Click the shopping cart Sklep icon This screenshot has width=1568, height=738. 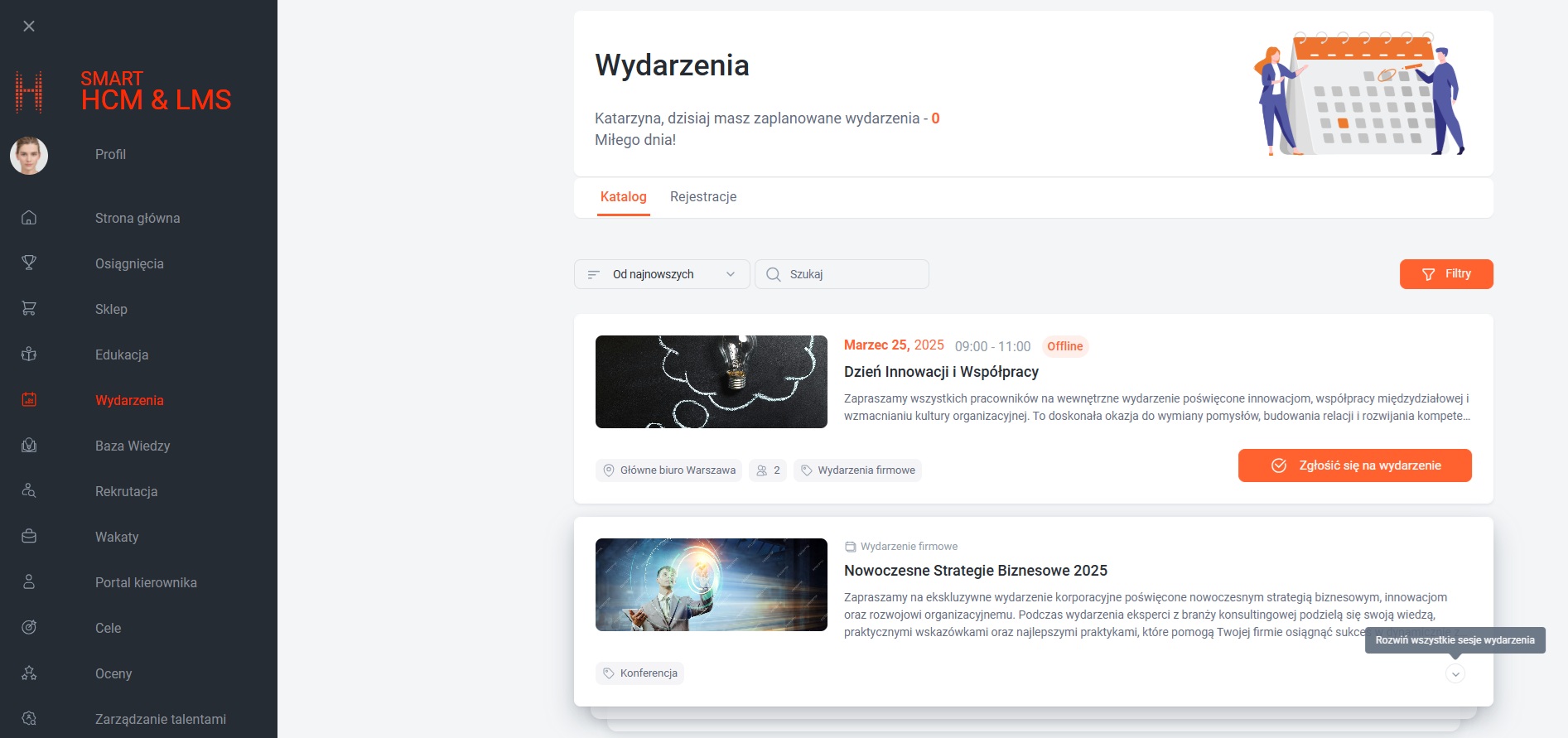pos(29,309)
